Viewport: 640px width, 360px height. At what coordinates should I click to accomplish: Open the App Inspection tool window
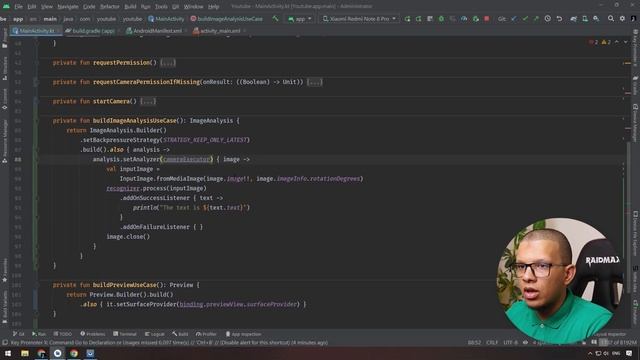pos(243,334)
